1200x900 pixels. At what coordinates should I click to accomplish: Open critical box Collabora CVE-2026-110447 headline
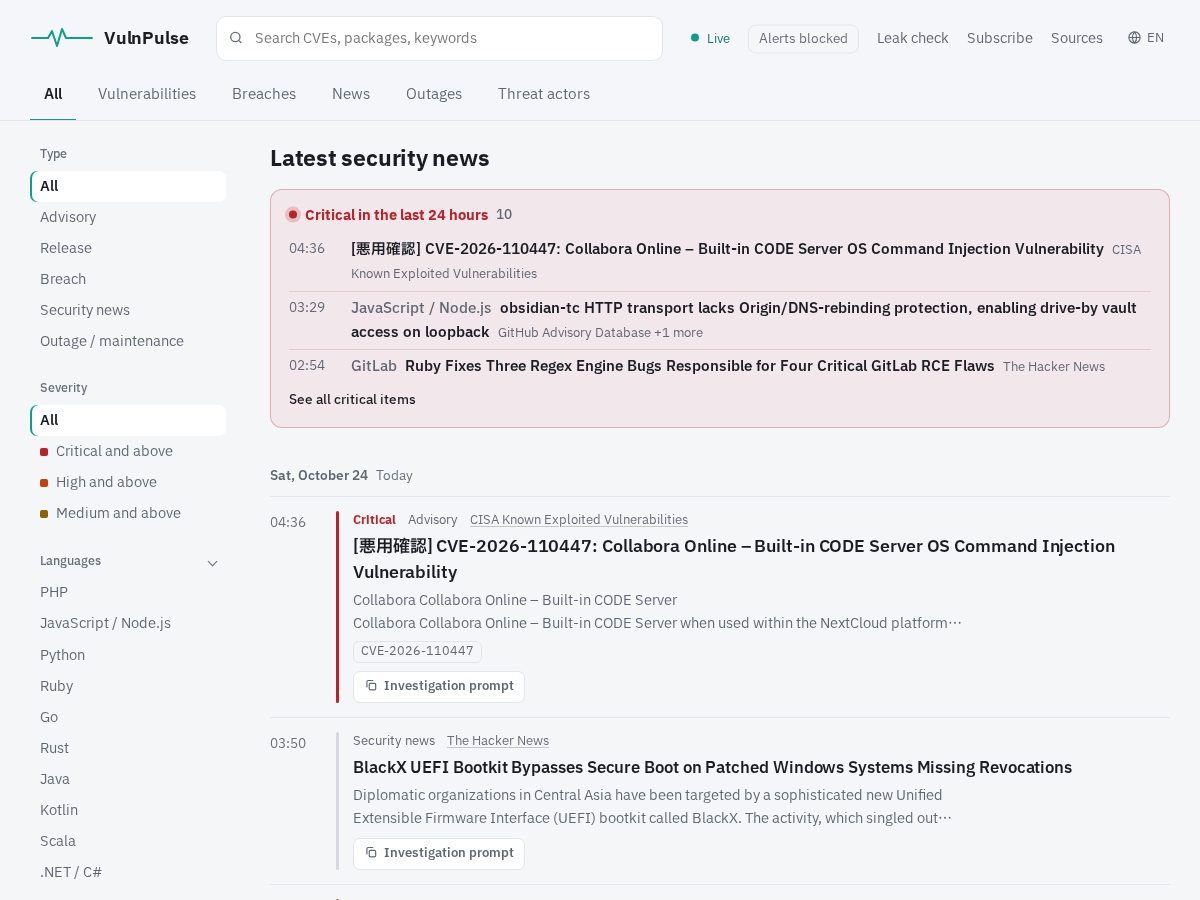point(727,249)
